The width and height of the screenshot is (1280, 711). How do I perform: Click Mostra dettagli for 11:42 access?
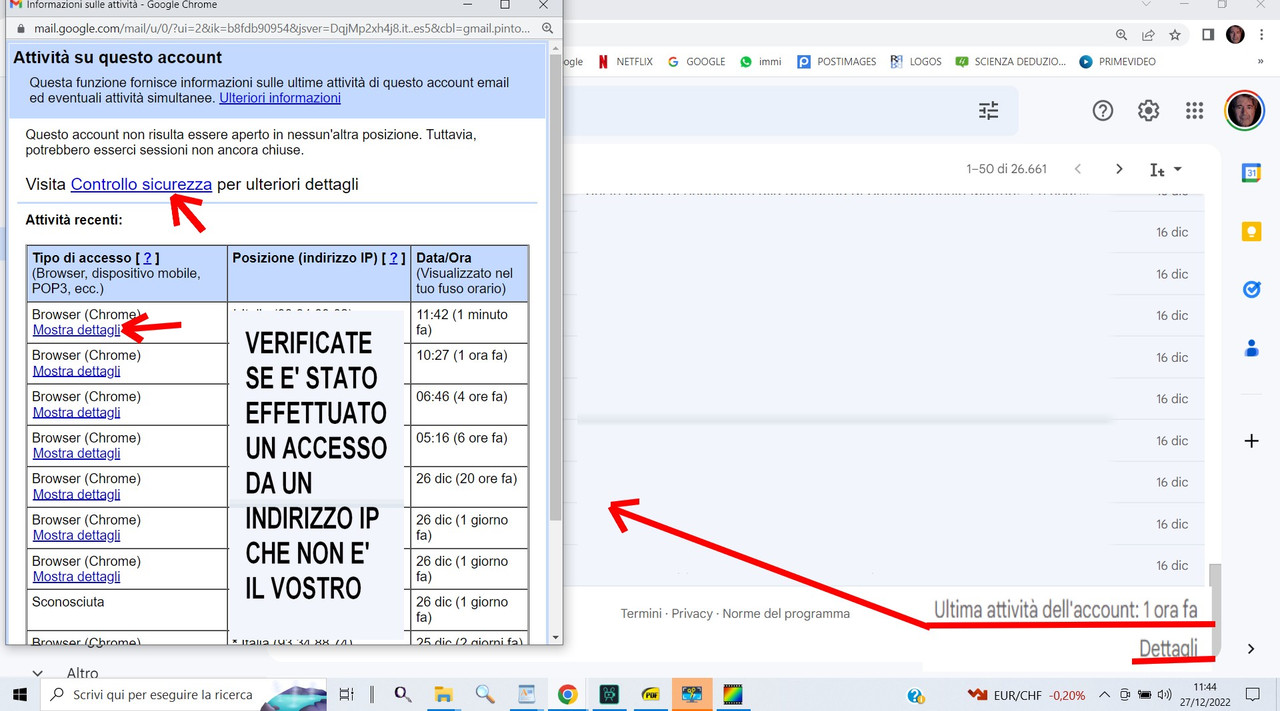[76, 330]
